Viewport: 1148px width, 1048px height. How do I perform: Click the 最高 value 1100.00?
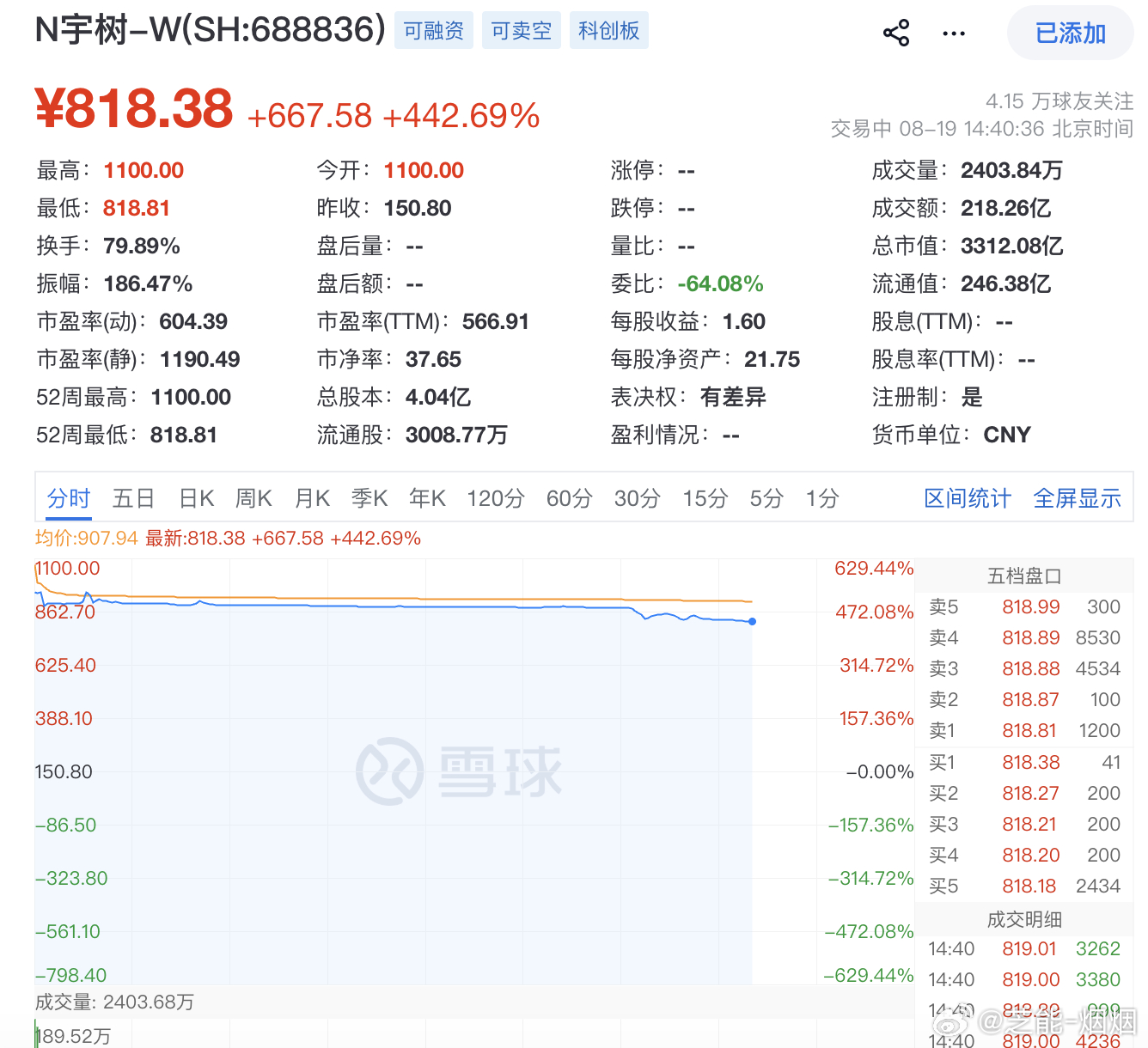pos(143,170)
